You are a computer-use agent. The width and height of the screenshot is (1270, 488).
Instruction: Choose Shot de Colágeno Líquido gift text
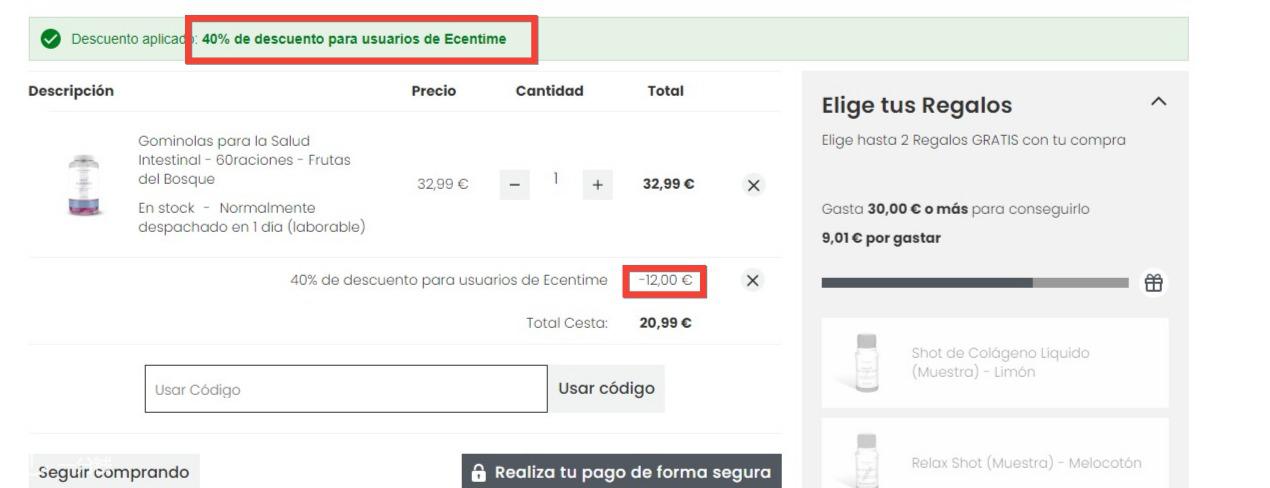point(1000,362)
